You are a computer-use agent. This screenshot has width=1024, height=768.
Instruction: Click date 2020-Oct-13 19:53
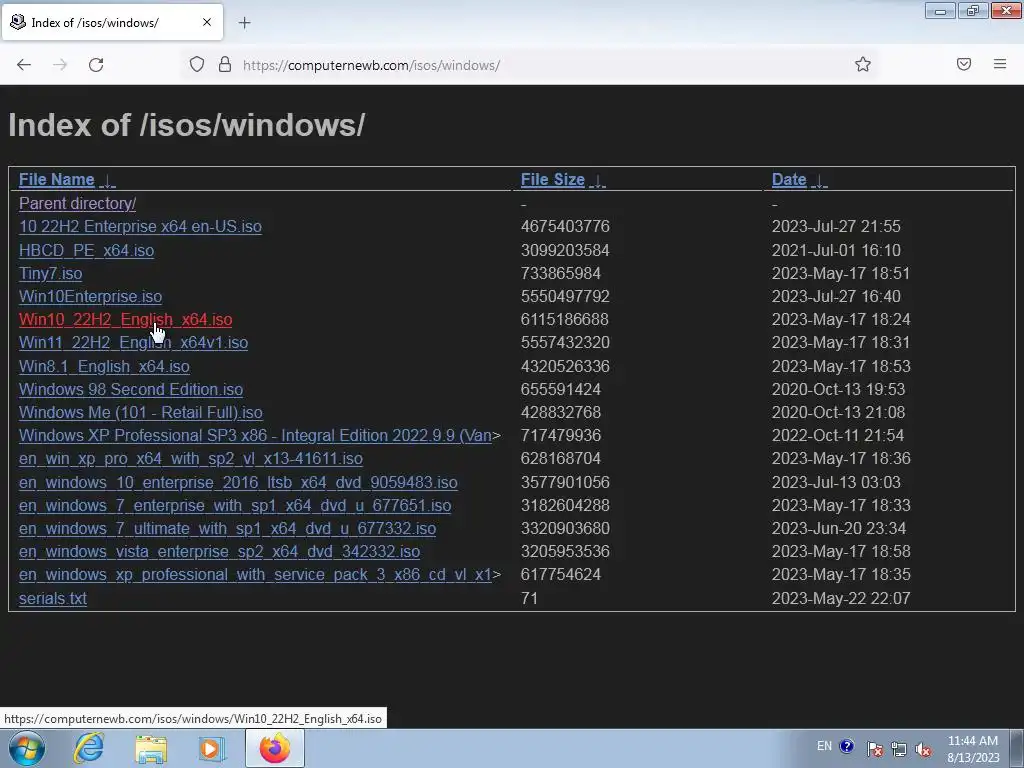[838, 389]
